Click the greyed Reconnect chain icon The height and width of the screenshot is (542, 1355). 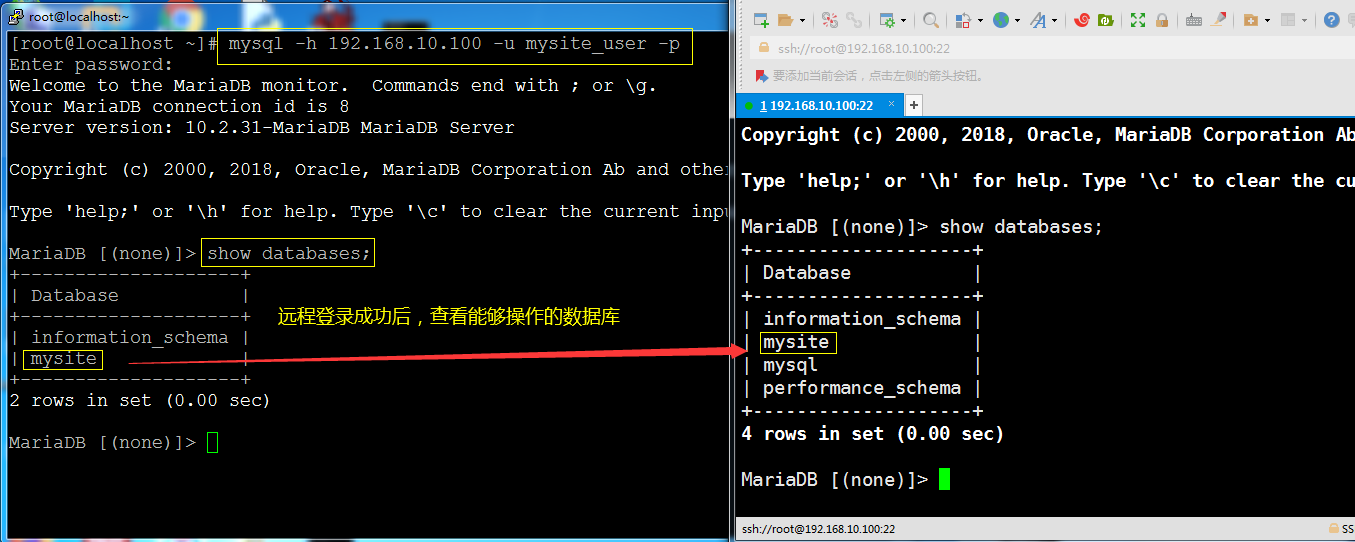(854, 20)
